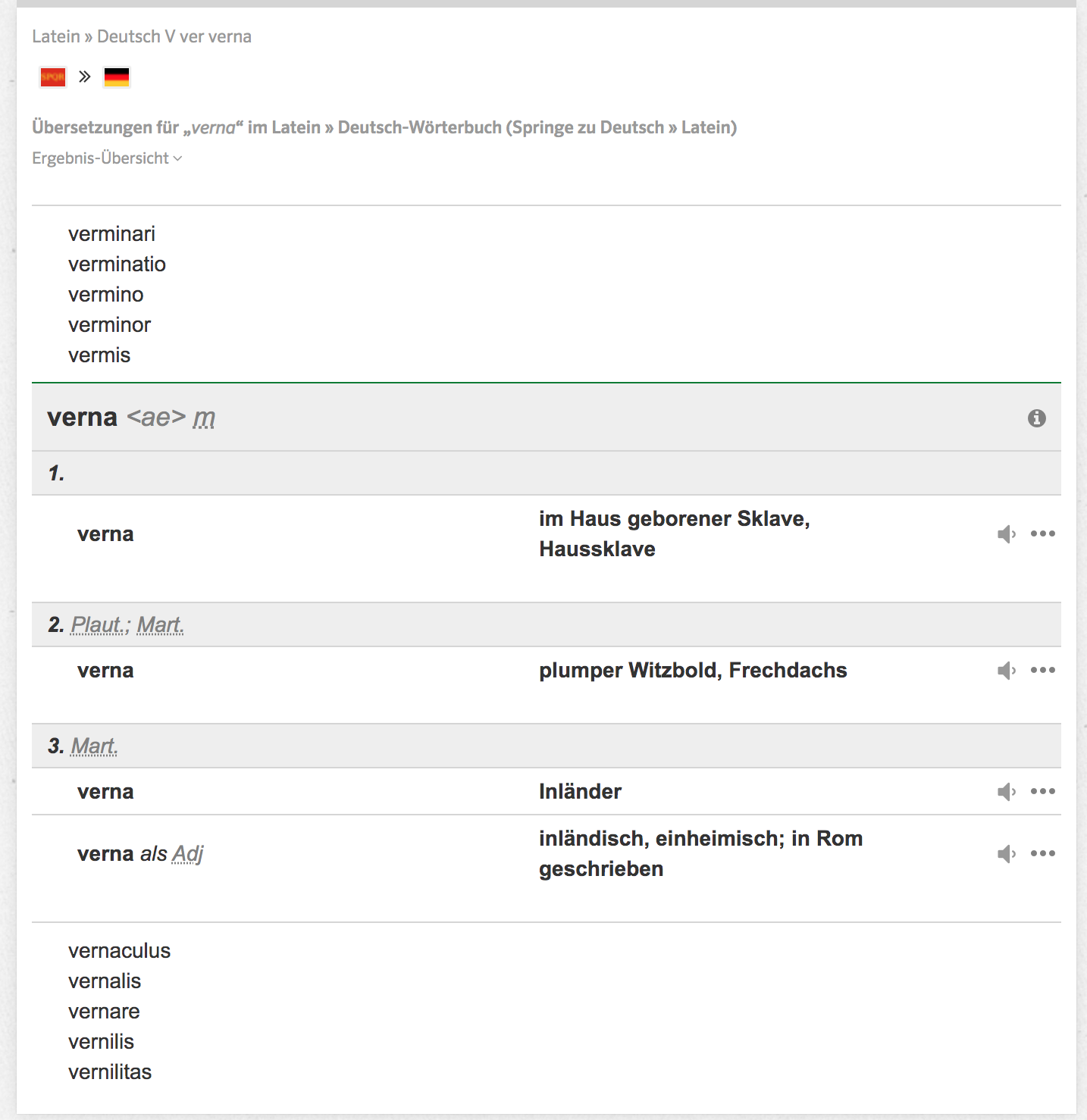Open more options for the 'Inländer' row
This screenshot has height=1120, width=1087.
click(x=1042, y=791)
